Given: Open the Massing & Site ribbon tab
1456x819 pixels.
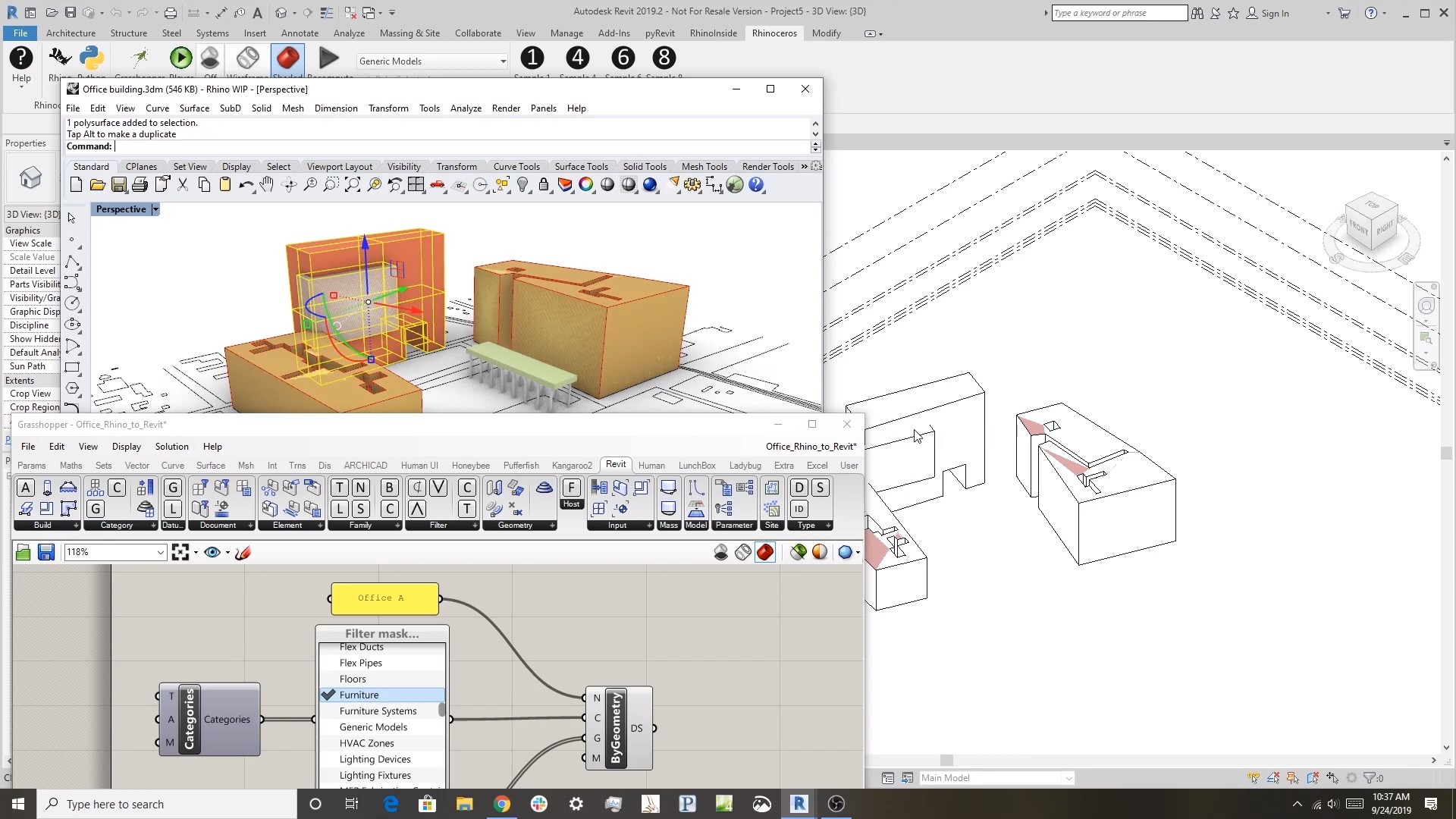Looking at the screenshot, I should pyautogui.click(x=409, y=33).
